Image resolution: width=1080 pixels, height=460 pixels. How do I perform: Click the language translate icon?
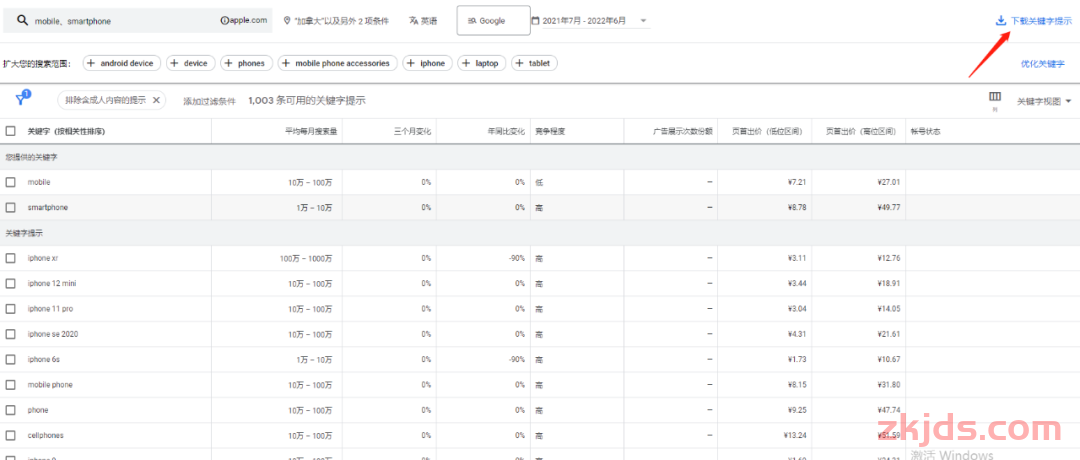point(413,21)
